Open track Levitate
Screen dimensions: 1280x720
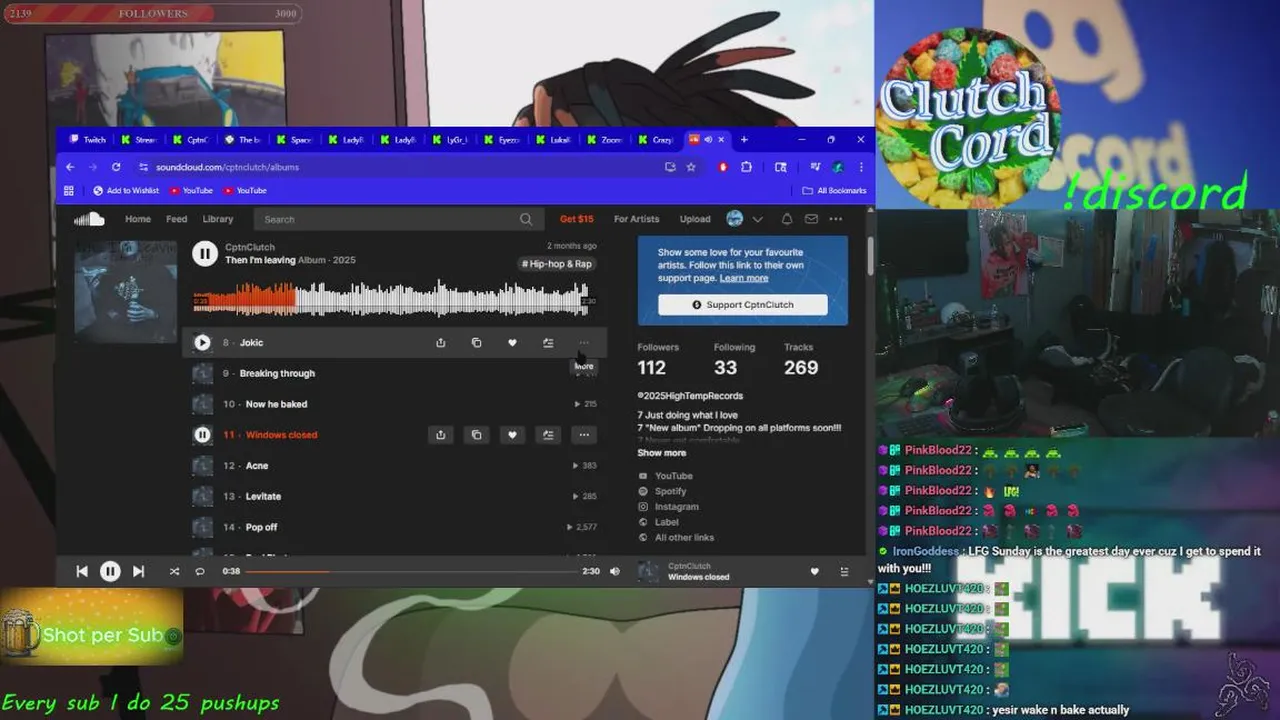263,496
